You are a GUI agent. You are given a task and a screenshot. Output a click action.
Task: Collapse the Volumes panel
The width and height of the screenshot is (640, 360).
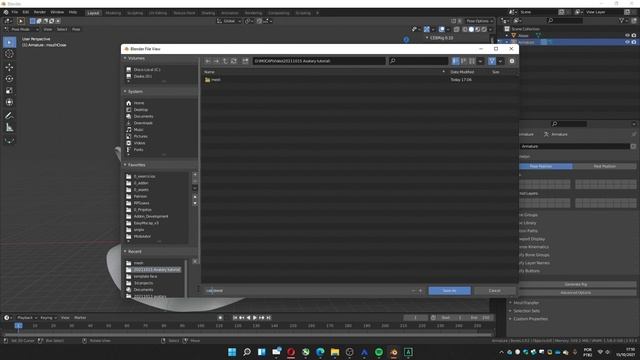pyautogui.click(x=125, y=58)
